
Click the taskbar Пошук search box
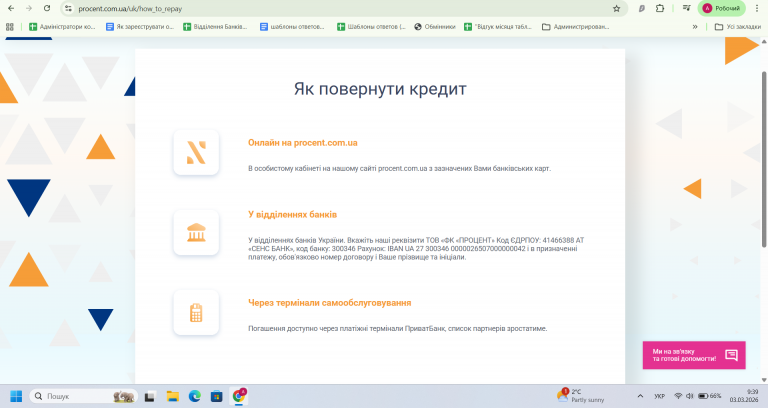pos(83,396)
